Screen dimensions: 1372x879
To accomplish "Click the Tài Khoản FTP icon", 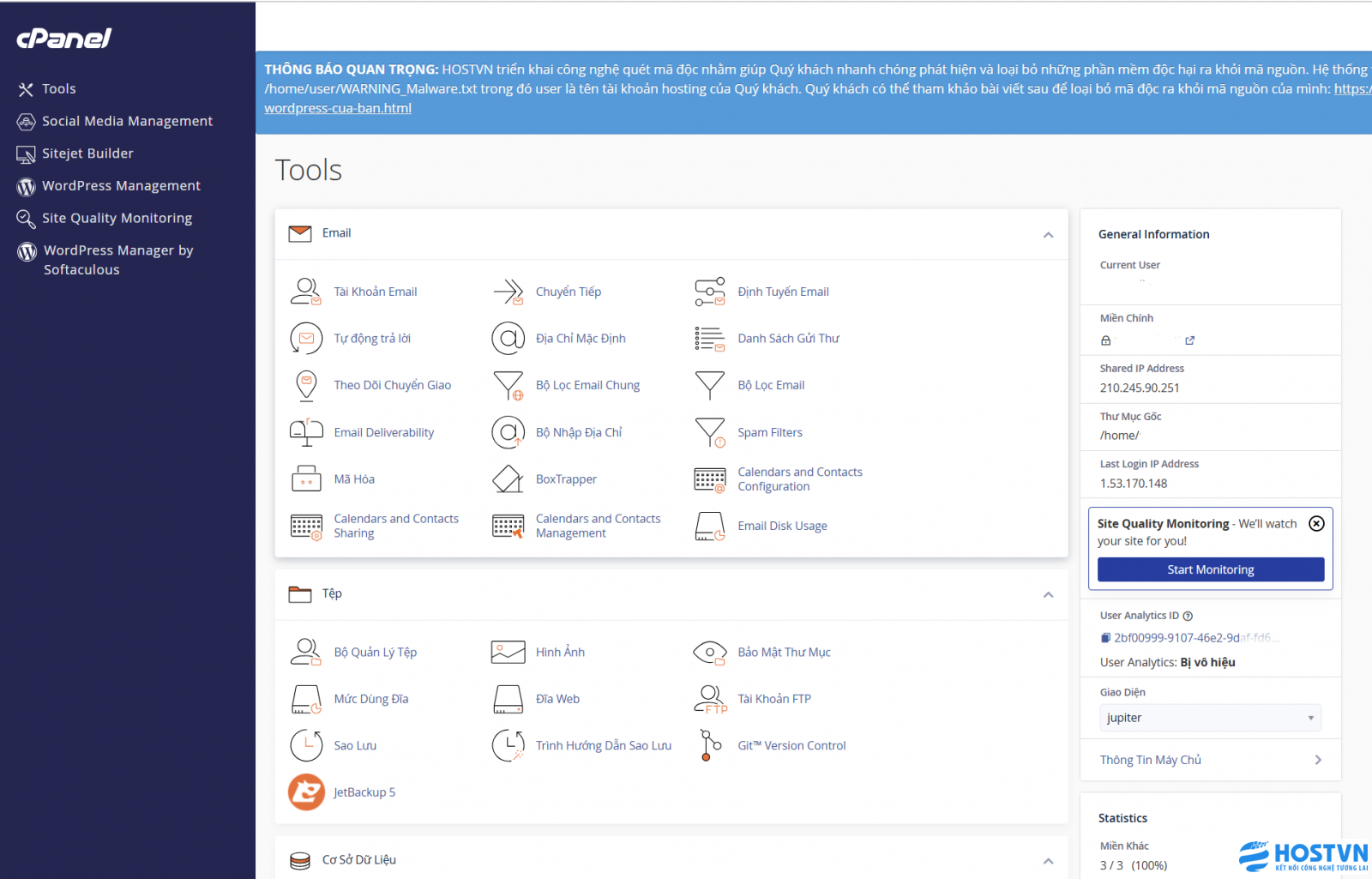I will [710, 699].
